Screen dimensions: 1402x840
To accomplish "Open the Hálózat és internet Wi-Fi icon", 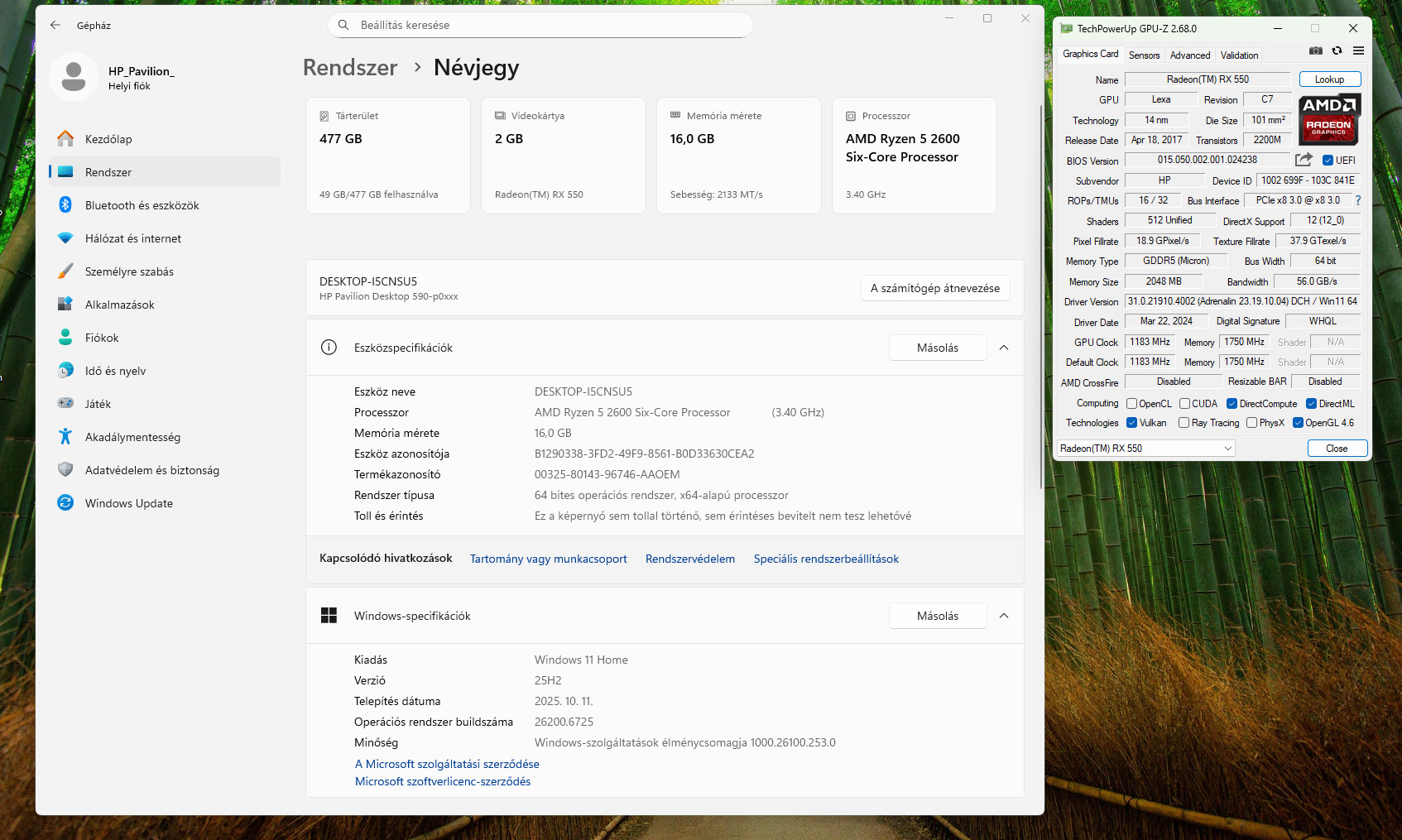I will pos(65,238).
